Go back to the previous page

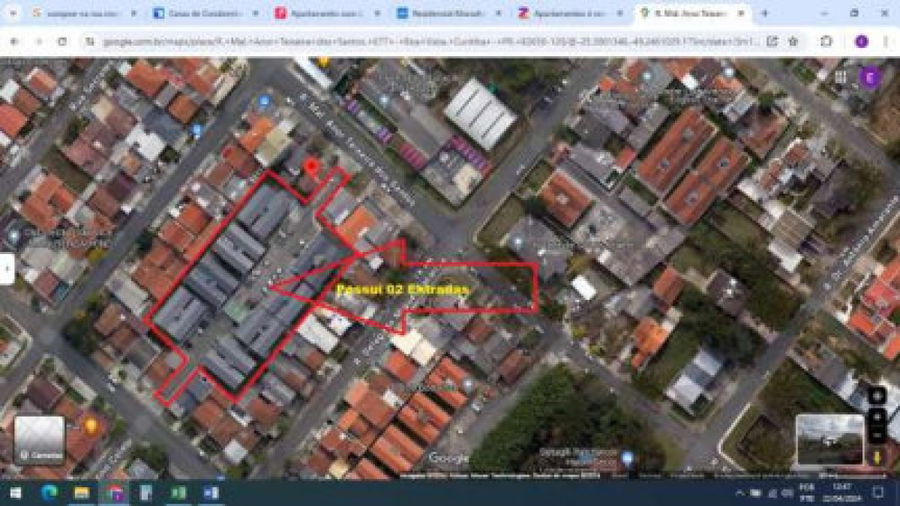(x=14, y=41)
